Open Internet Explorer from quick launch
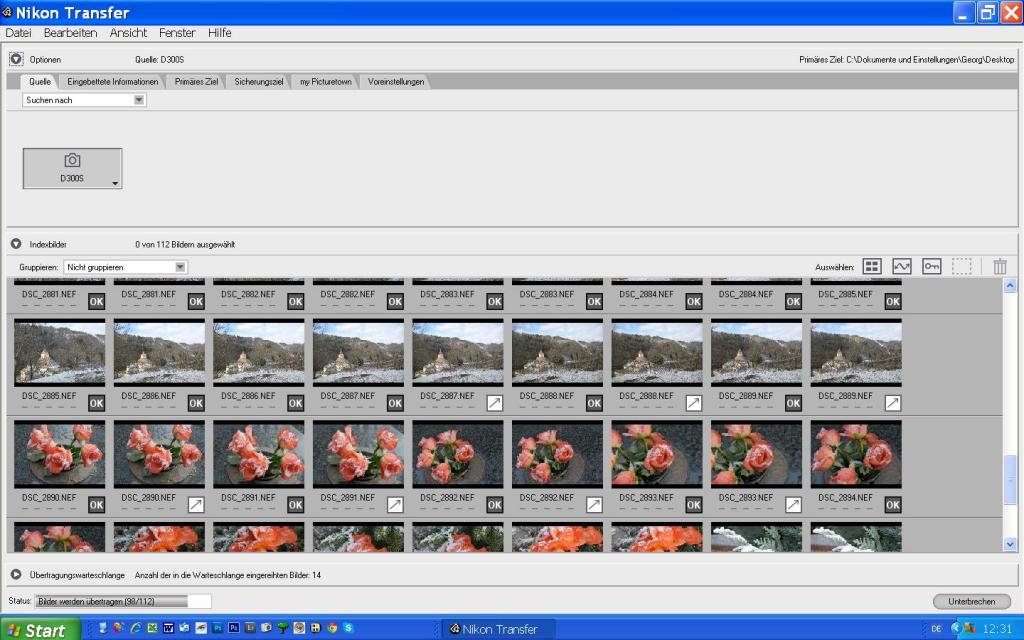This screenshot has height=640, width=1024. coord(136,628)
